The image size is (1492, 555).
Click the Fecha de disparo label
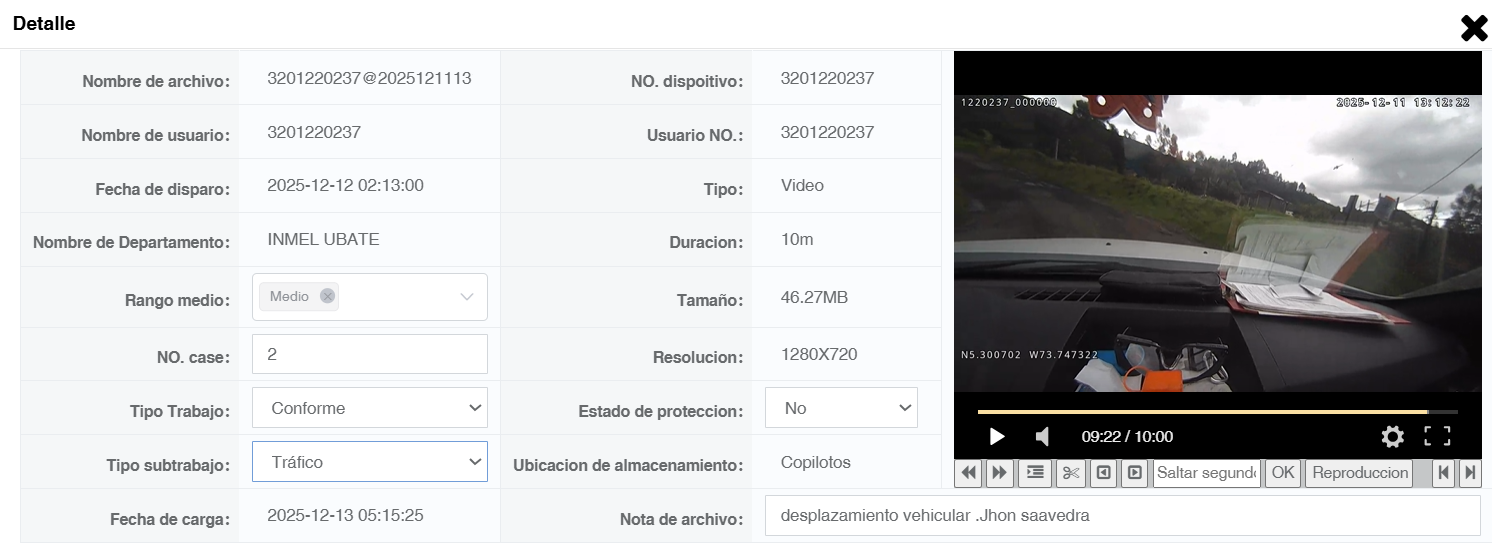(x=163, y=189)
